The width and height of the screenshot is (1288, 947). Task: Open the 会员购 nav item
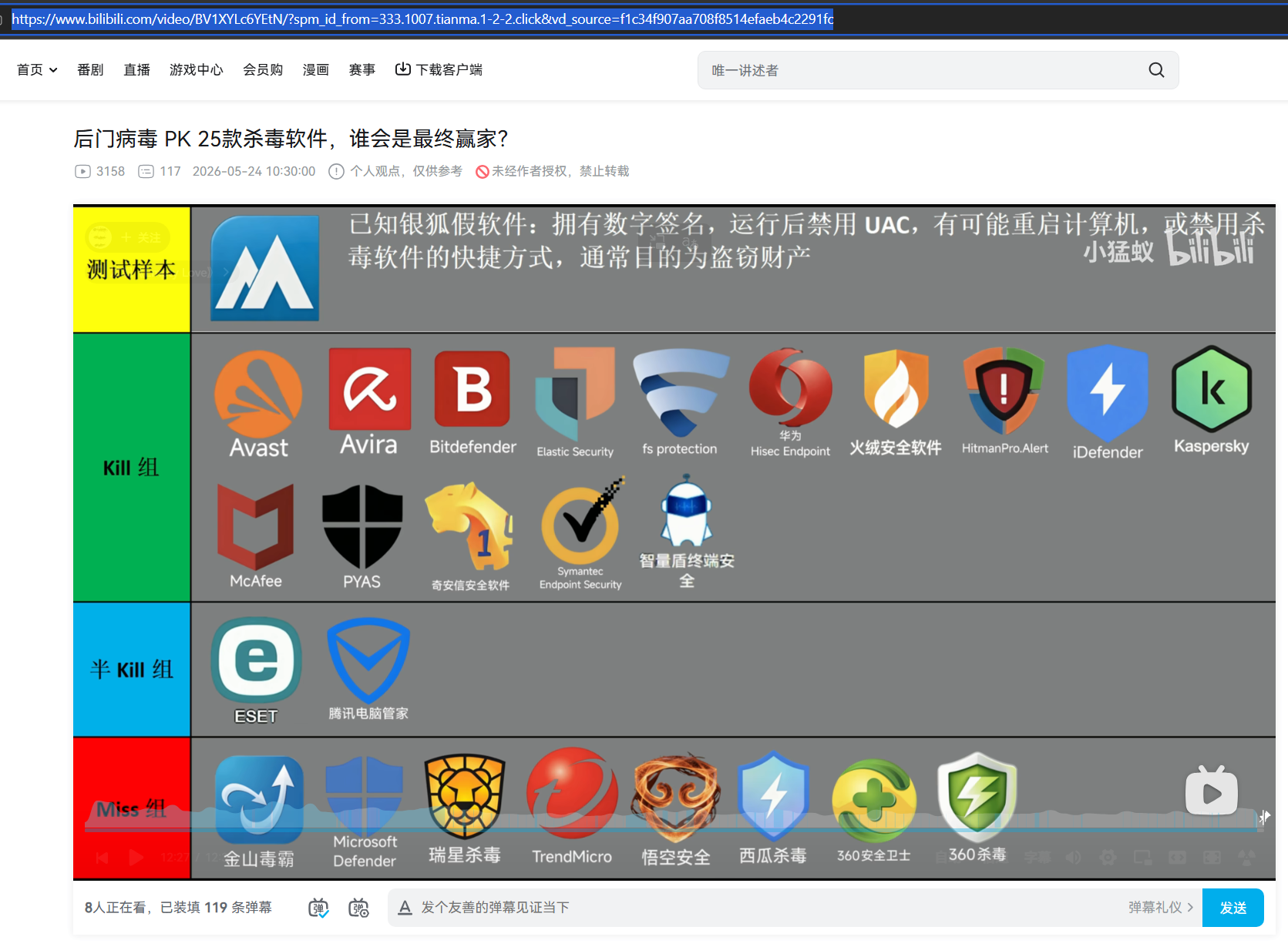tap(263, 70)
